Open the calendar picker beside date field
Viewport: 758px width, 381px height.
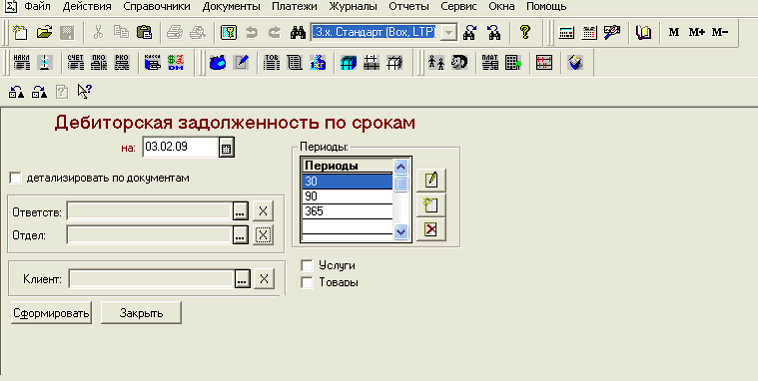tap(226, 148)
